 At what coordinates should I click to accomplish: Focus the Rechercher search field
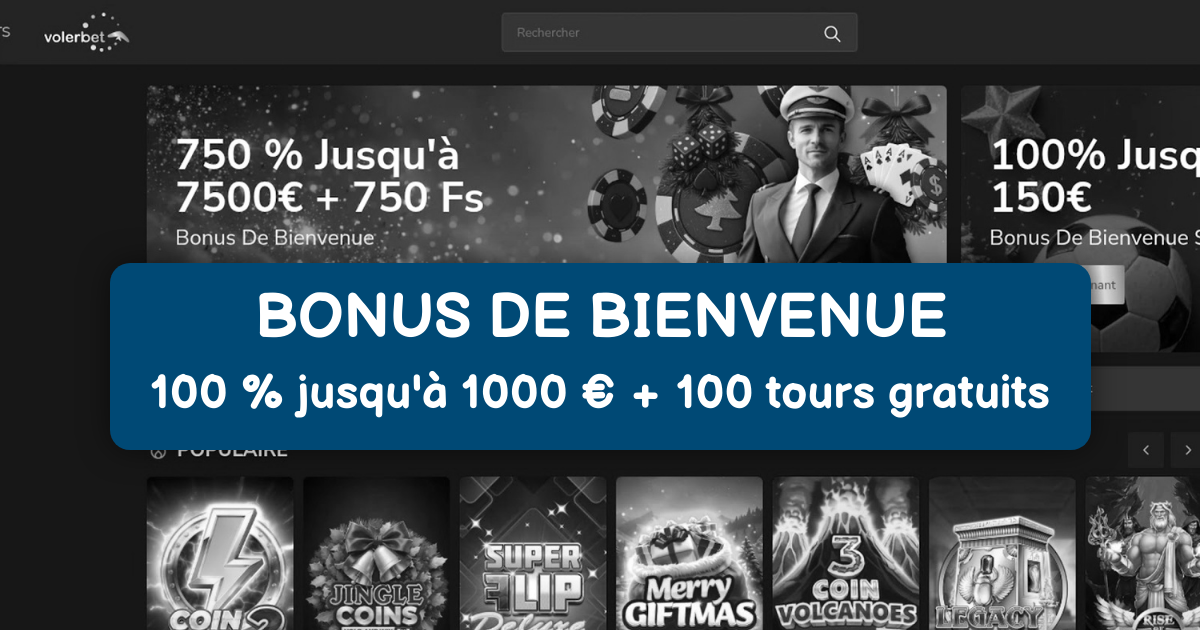pyautogui.click(x=679, y=32)
